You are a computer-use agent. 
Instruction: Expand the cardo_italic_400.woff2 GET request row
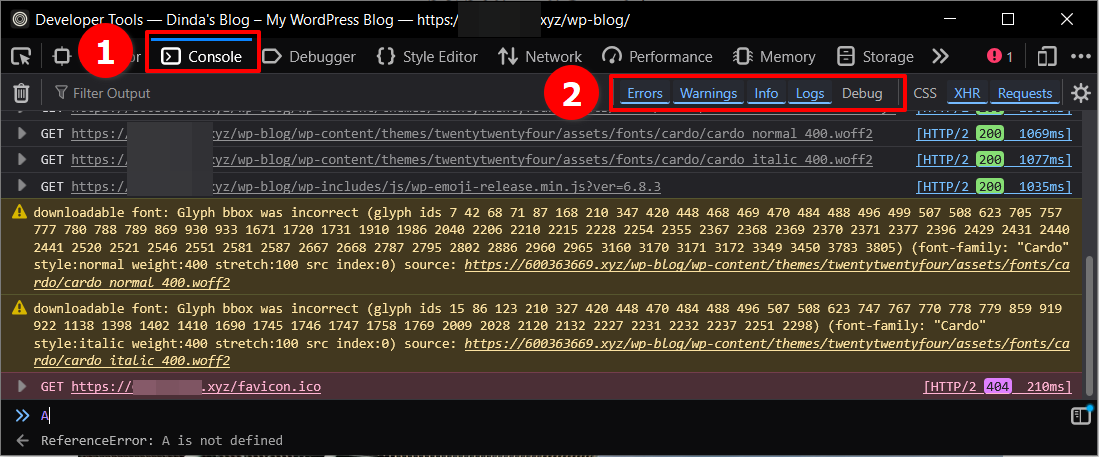coord(22,160)
